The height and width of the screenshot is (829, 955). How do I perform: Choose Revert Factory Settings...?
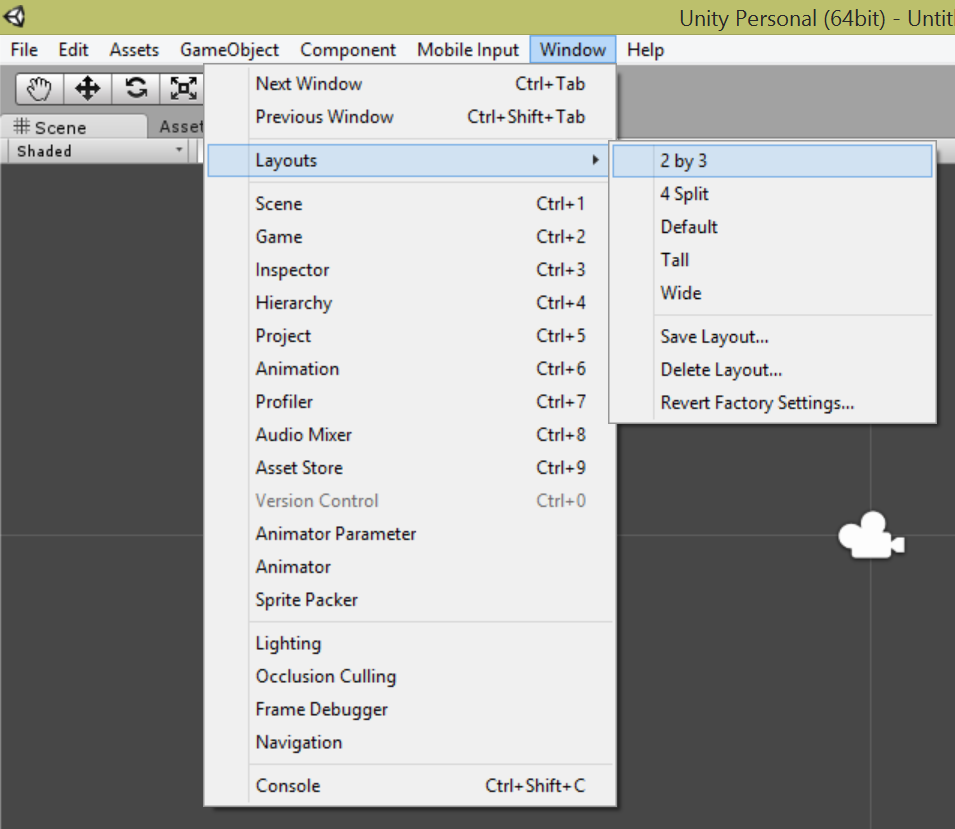(x=772, y=403)
